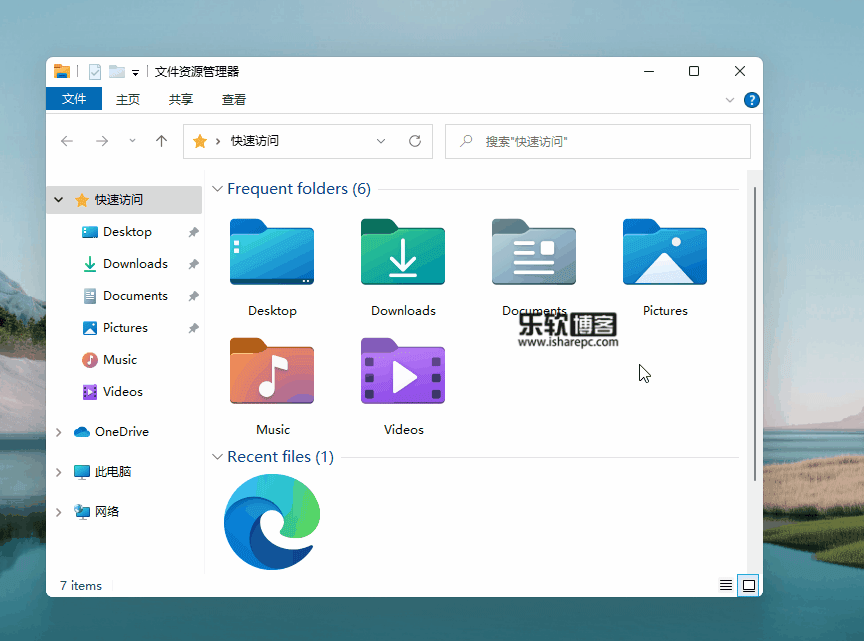864x641 pixels.
Task: Switch to the 查看 ribbon tab
Action: [x=233, y=99]
